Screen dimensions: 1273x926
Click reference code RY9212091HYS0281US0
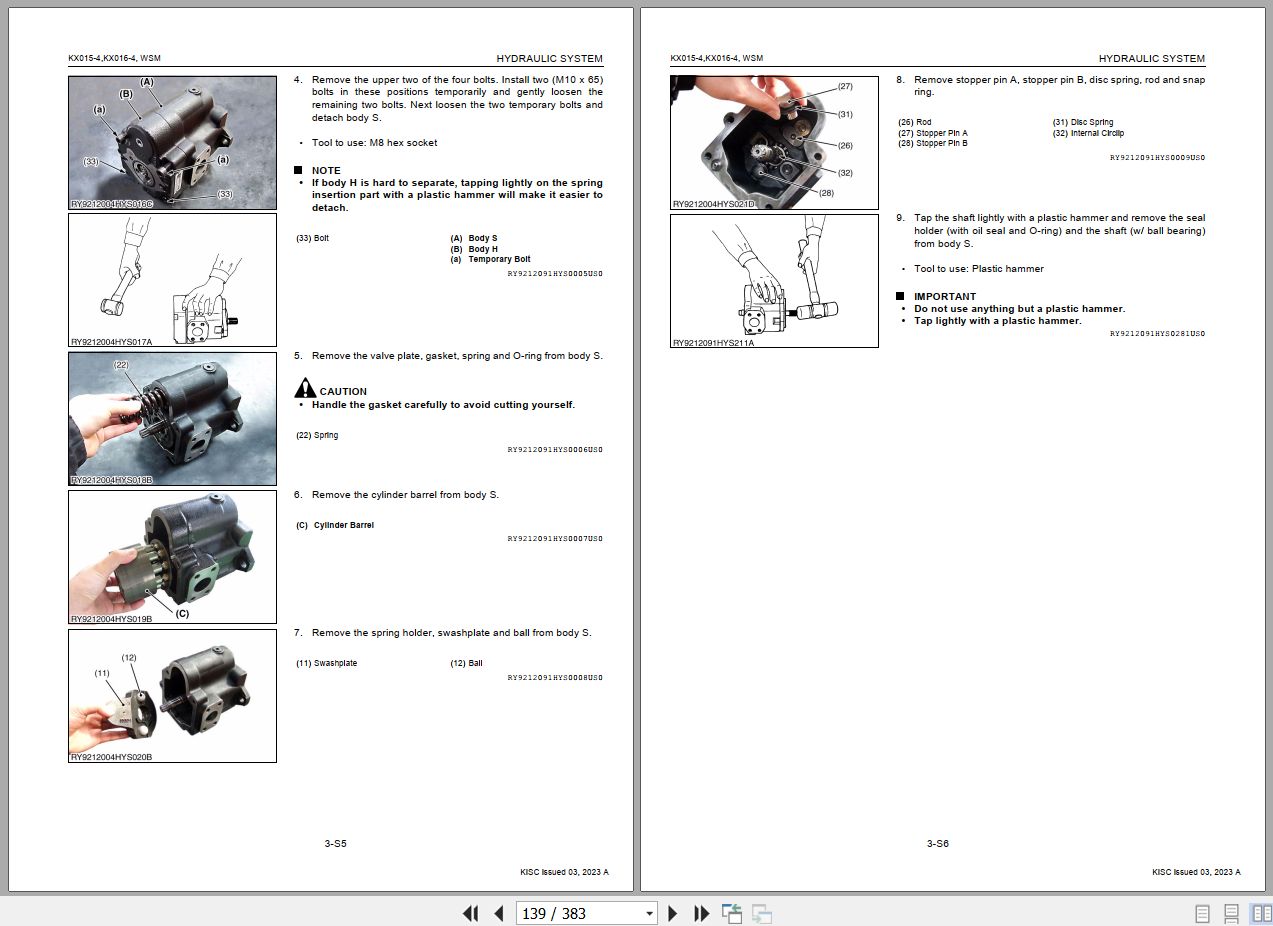click(1157, 333)
